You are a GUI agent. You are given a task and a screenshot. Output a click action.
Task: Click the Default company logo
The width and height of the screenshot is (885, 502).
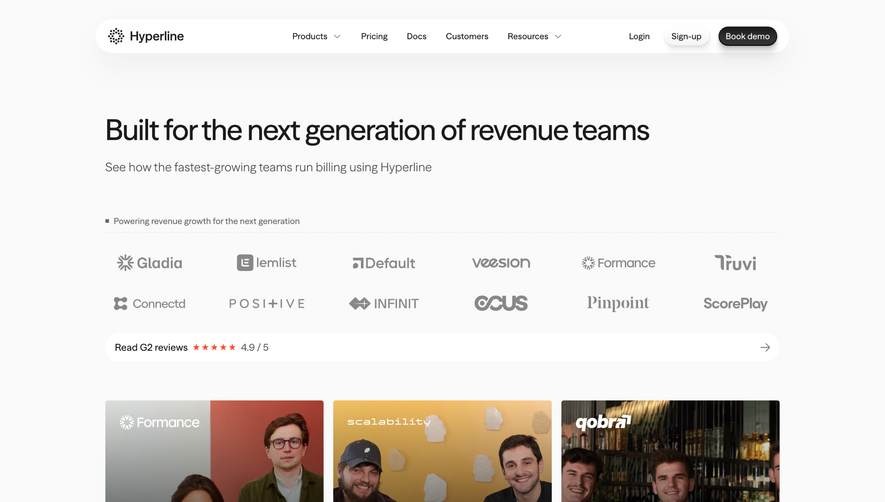click(x=384, y=263)
